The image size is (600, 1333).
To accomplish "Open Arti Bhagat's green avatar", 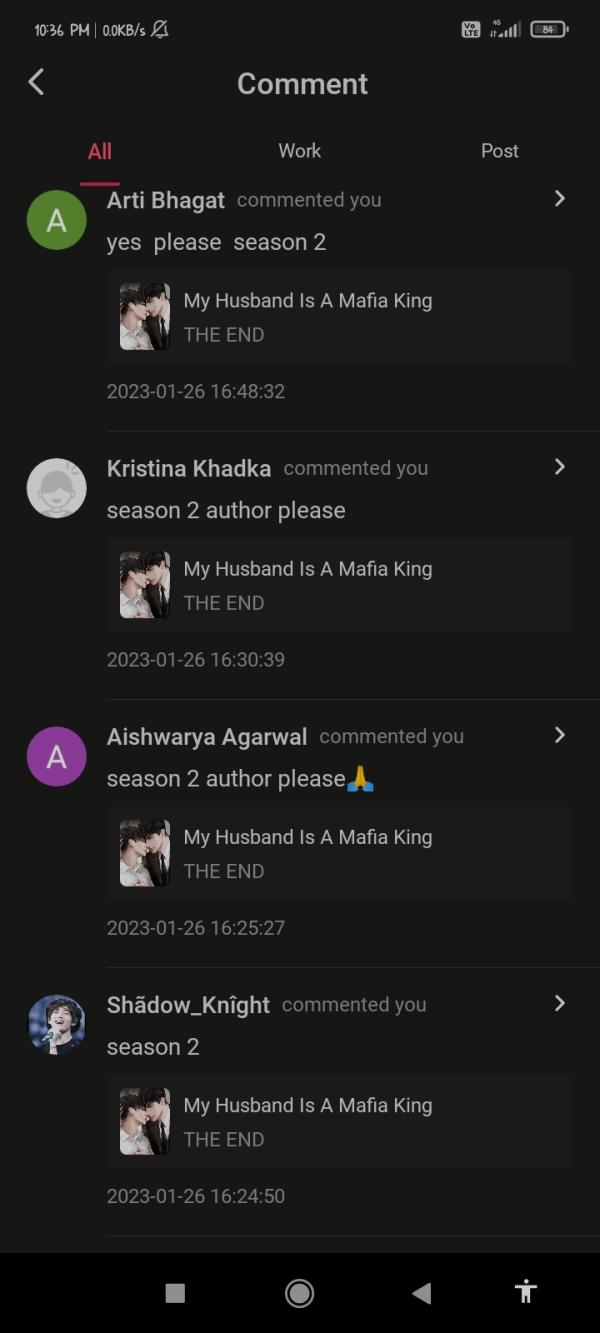I will click(56, 220).
